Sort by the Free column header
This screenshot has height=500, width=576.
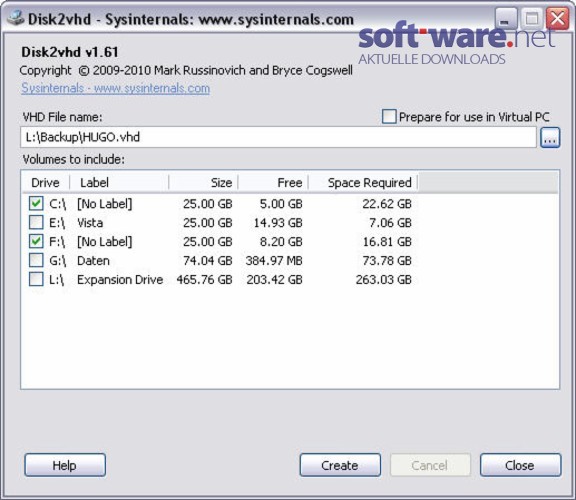point(273,183)
